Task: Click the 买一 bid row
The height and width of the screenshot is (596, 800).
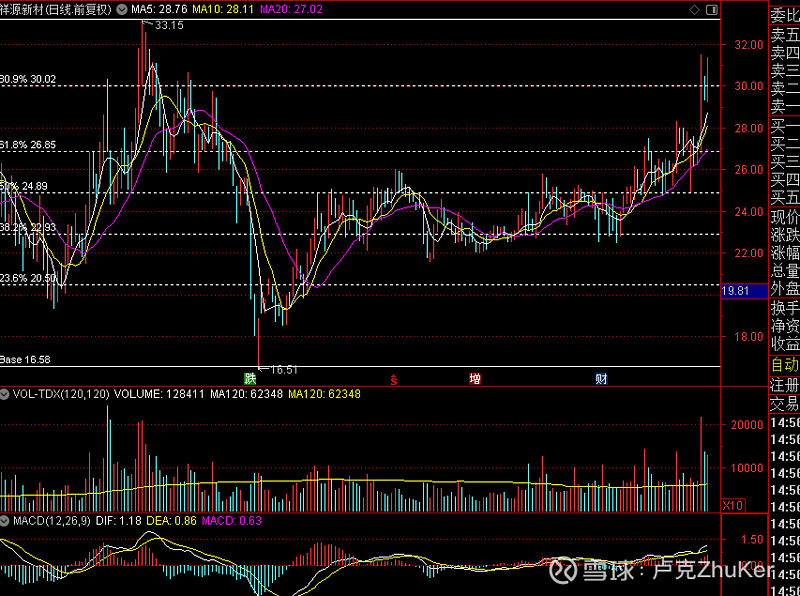Action: pos(785,126)
